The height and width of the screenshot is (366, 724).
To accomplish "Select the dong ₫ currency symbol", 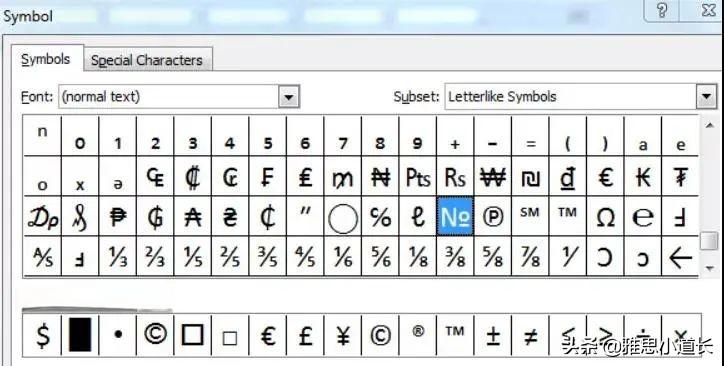I will click(568, 176).
